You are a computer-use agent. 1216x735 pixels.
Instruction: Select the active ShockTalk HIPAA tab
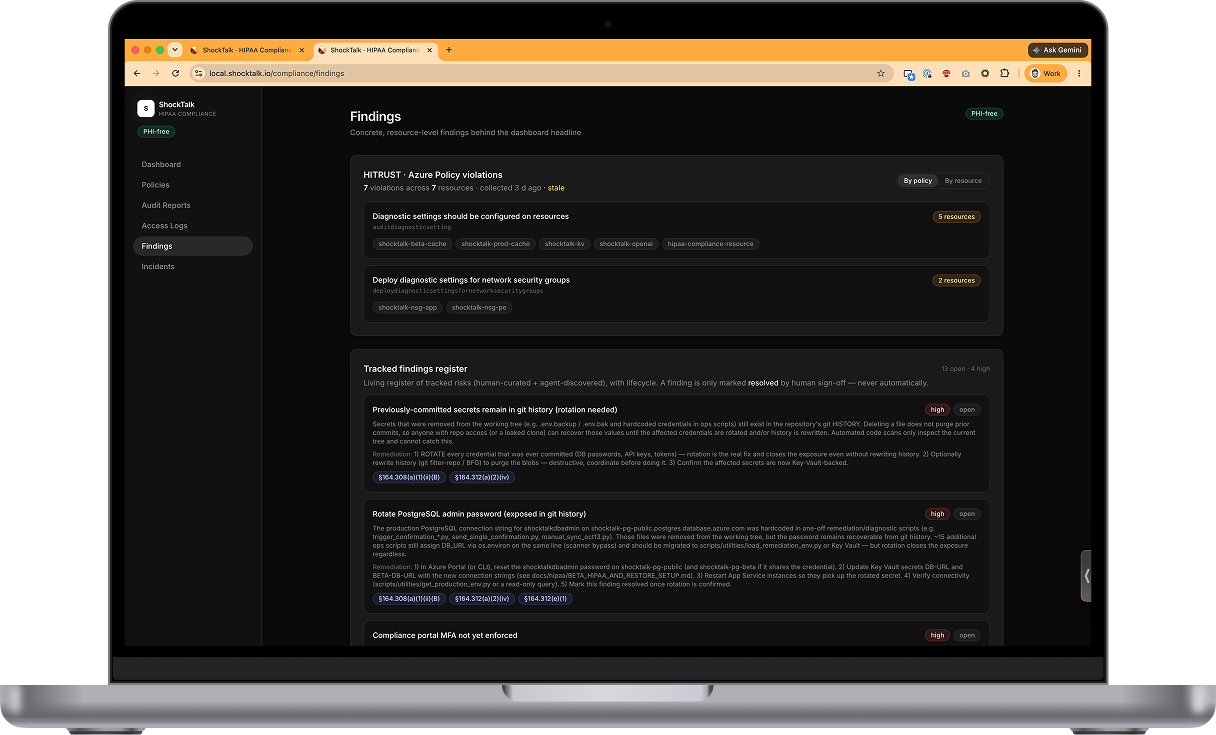click(374, 50)
